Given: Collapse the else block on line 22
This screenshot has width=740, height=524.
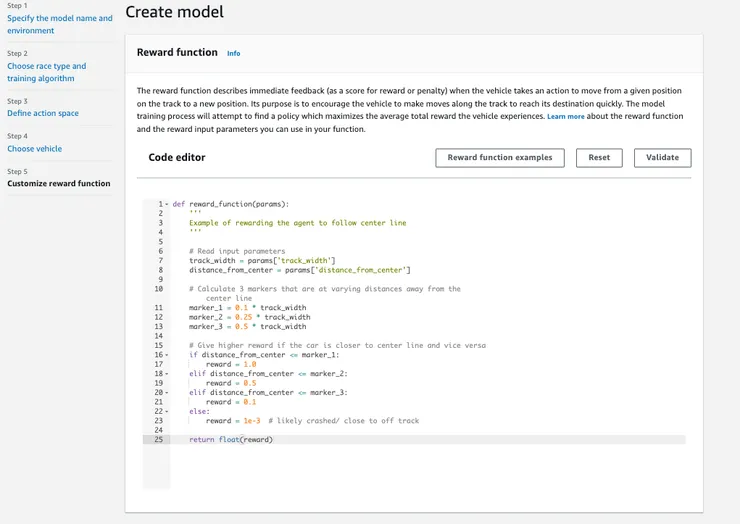Looking at the screenshot, I should coord(167,411).
